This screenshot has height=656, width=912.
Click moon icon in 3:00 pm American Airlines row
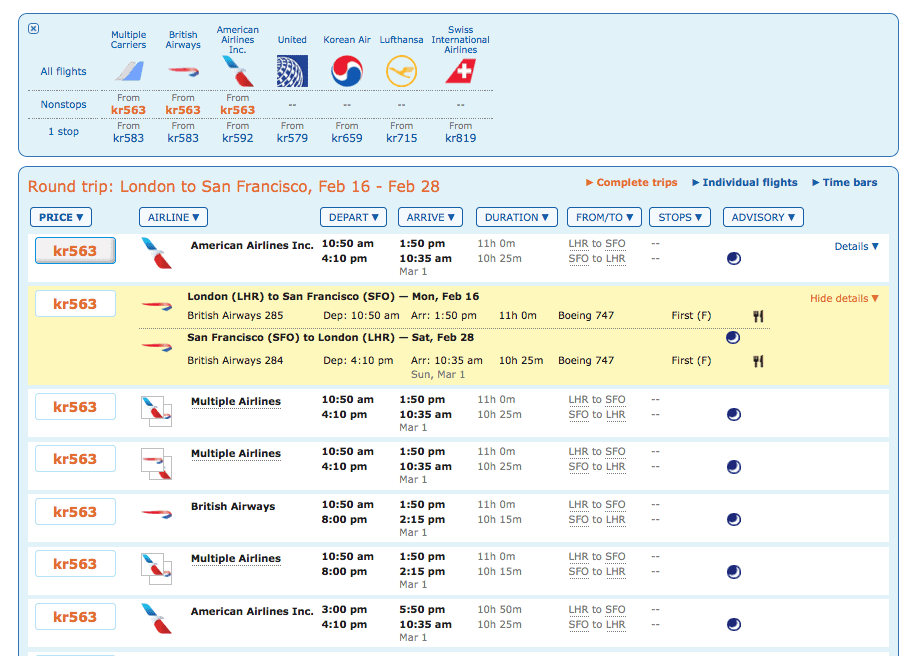(x=734, y=625)
